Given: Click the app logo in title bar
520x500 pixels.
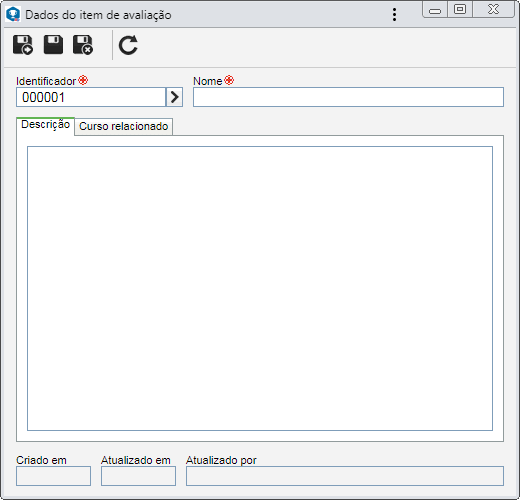Looking at the screenshot, I should click(13, 15).
